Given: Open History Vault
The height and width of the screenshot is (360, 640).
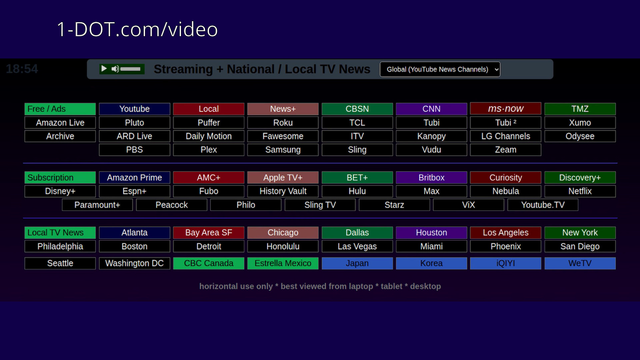Looking at the screenshot, I should coord(283,191).
